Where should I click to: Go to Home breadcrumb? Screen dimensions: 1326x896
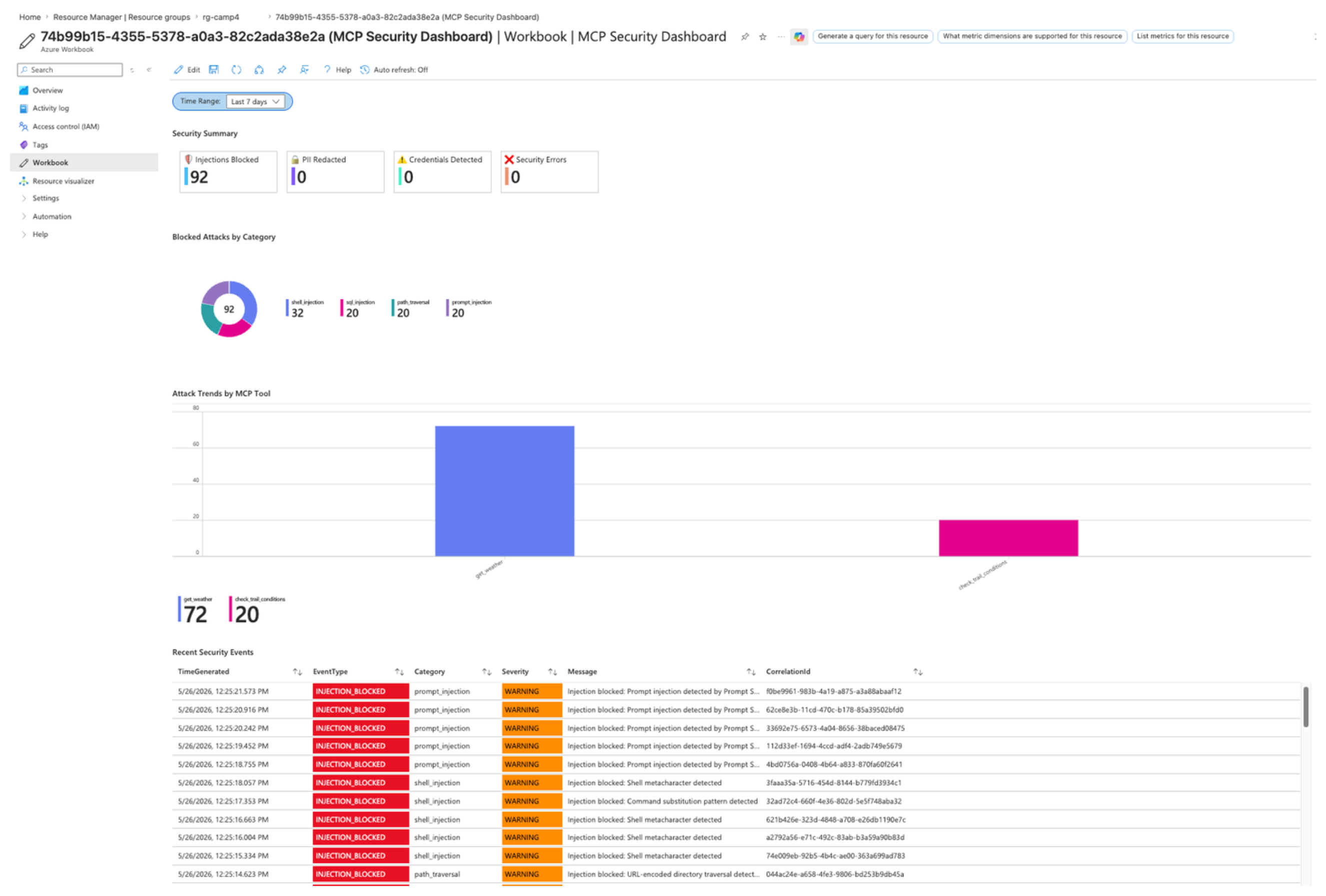(30, 17)
